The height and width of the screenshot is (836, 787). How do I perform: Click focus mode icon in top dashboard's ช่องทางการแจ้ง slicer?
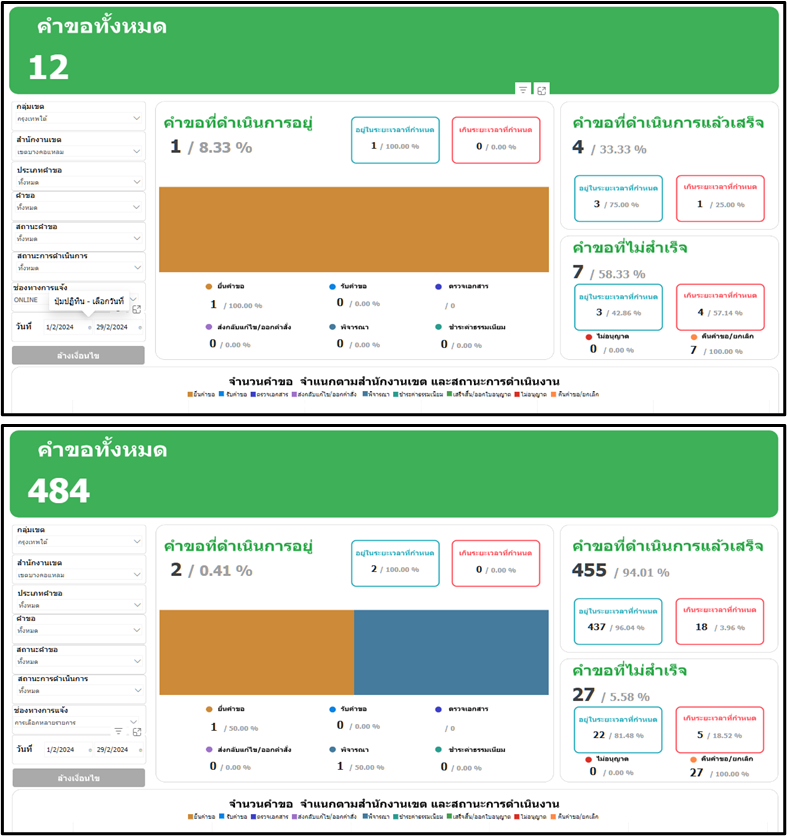click(136, 309)
